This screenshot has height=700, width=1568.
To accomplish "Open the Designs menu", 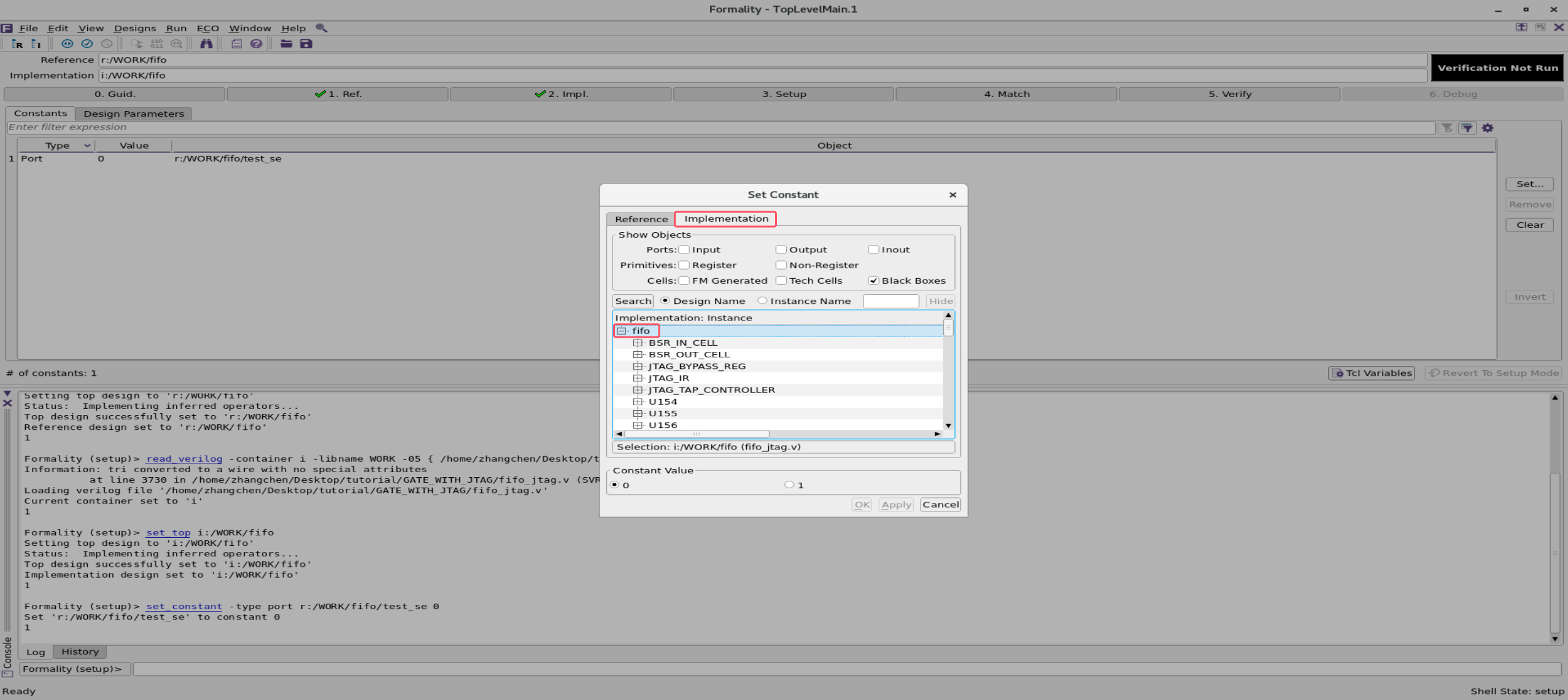I will coord(134,28).
